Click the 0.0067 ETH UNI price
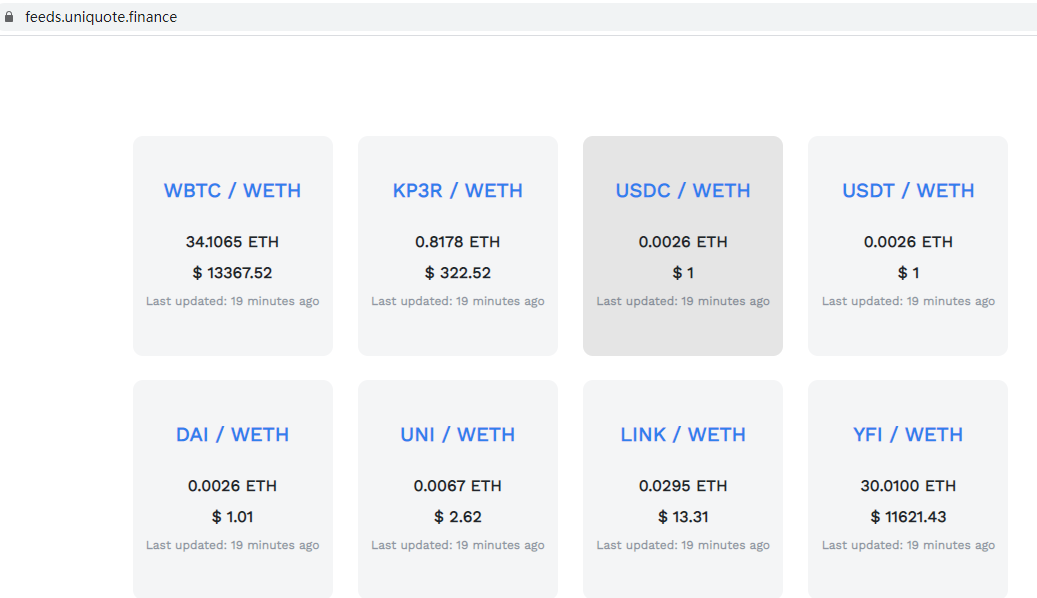This screenshot has width=1037, height=598. tap(458, 486)
